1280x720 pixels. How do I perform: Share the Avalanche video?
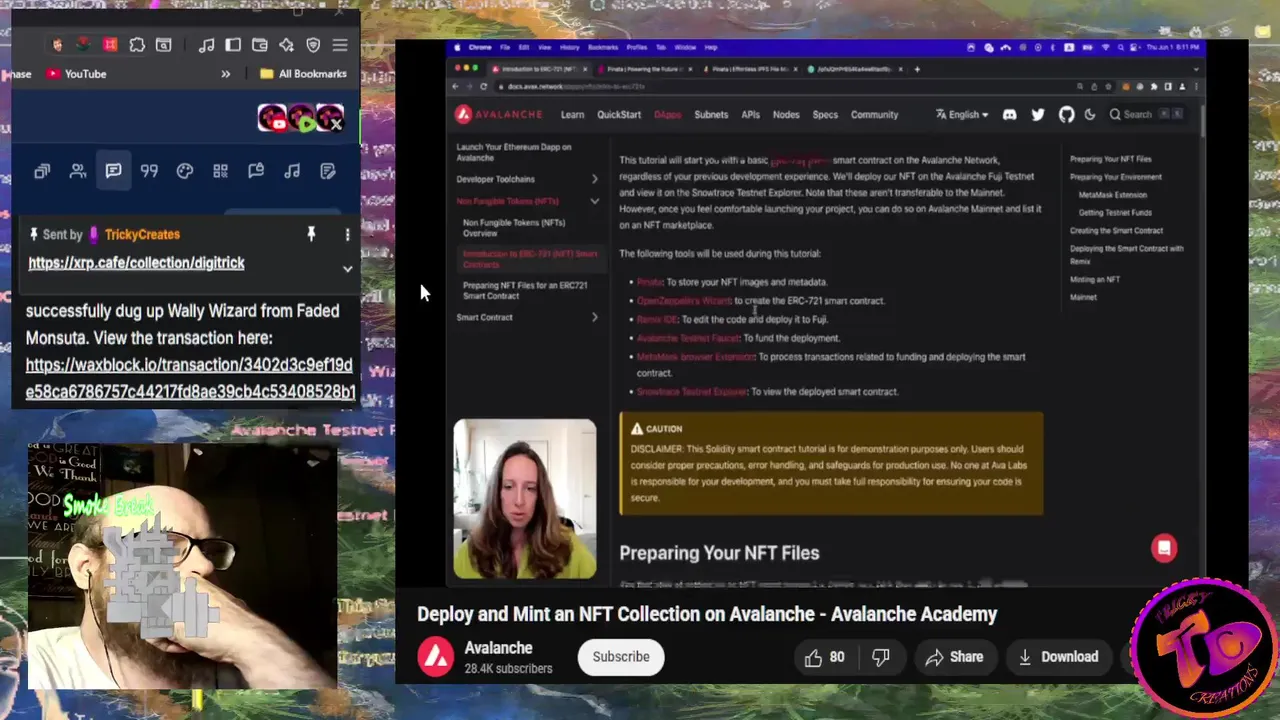[x=954, y=657]
